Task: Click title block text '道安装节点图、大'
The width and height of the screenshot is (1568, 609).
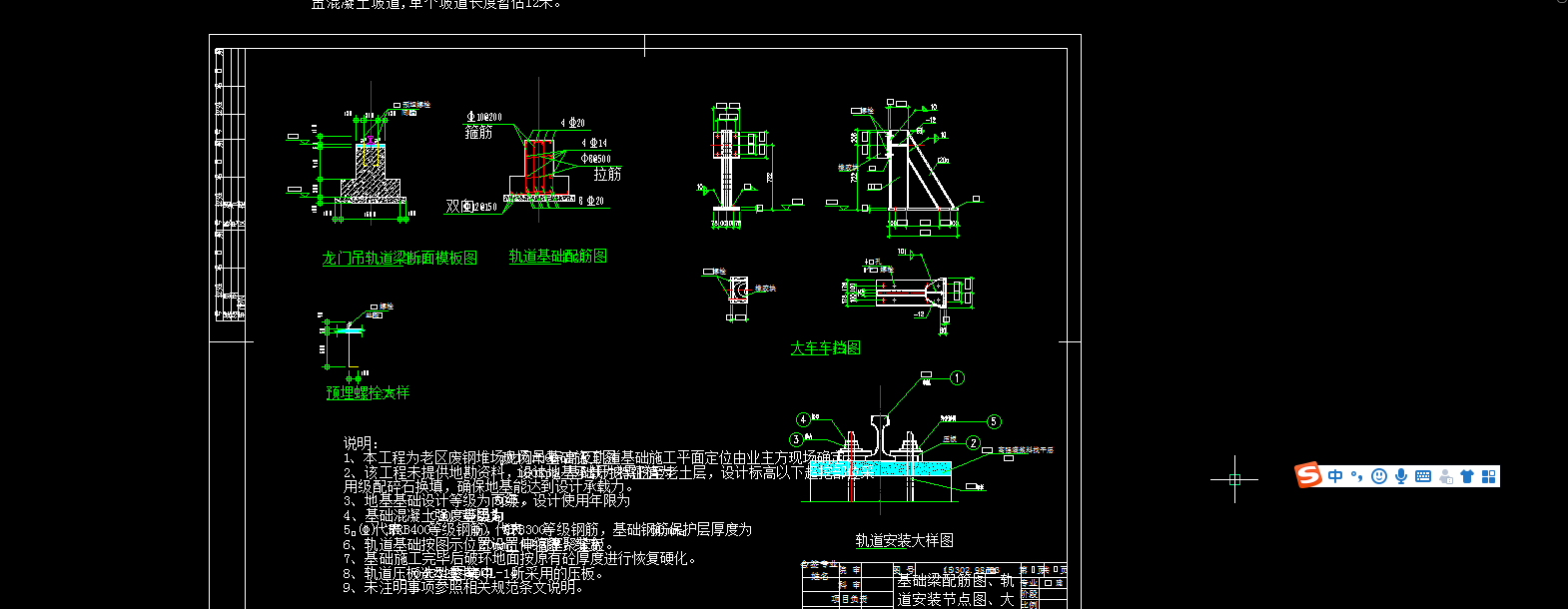Action: point(956,599)
